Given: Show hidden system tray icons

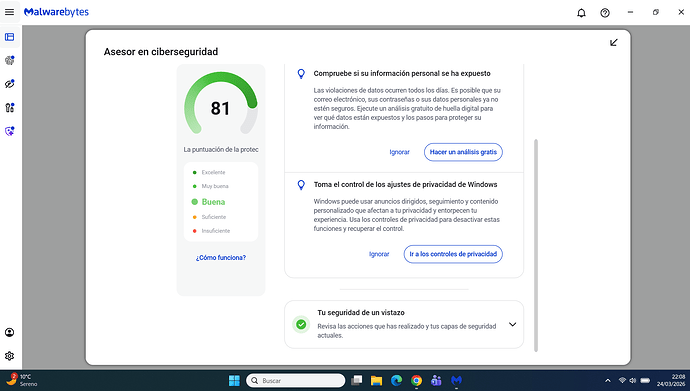Looking at the screenshot, I should tap(608, 380).
